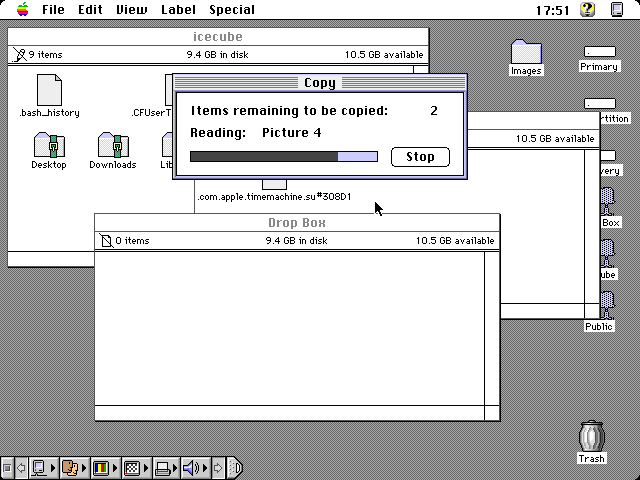Click the Images folder label
Viewport: 640px width, 480px height.
(526, 71)
